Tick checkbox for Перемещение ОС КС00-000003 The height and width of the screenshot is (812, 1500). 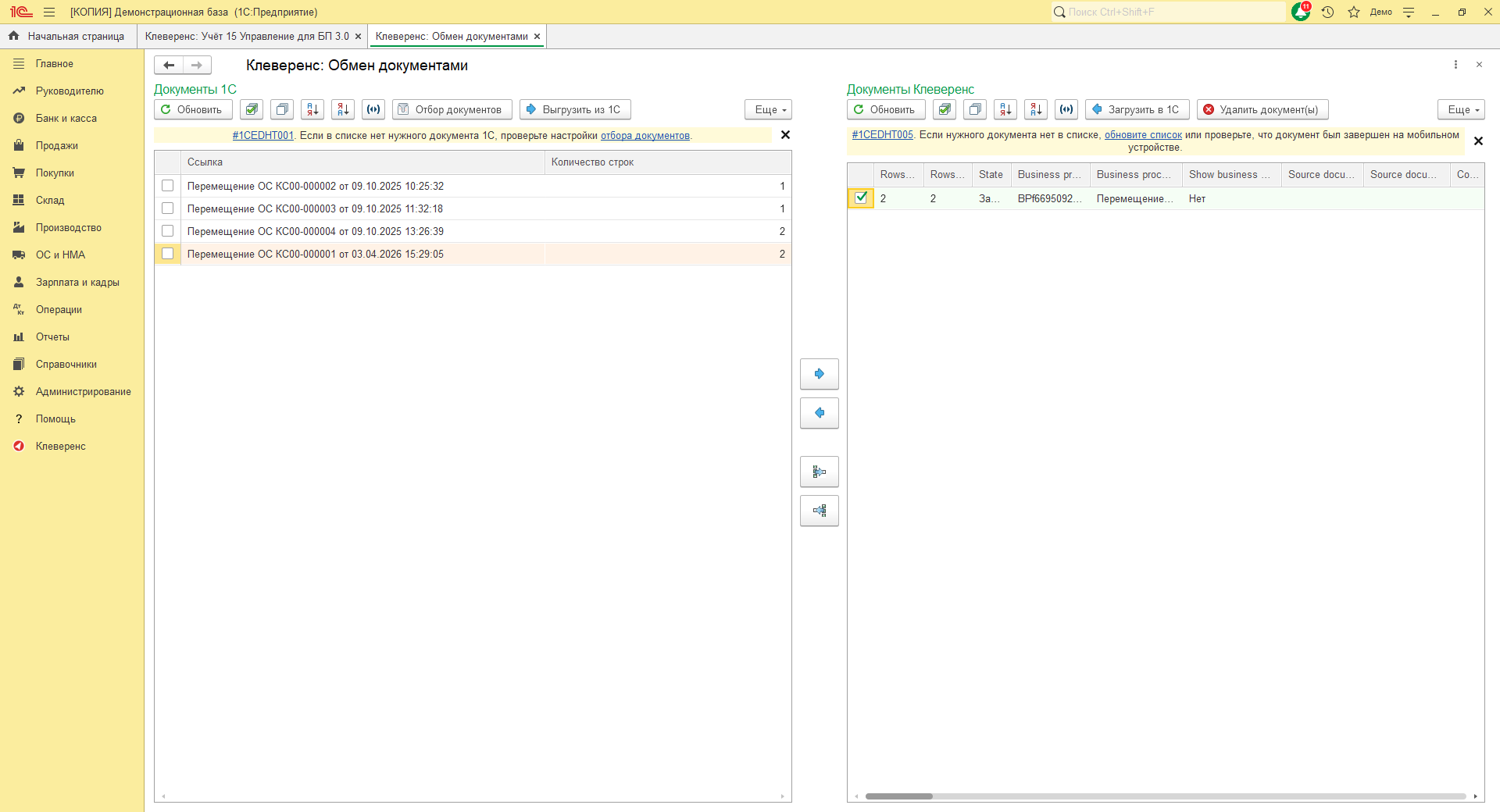(168, 208)
